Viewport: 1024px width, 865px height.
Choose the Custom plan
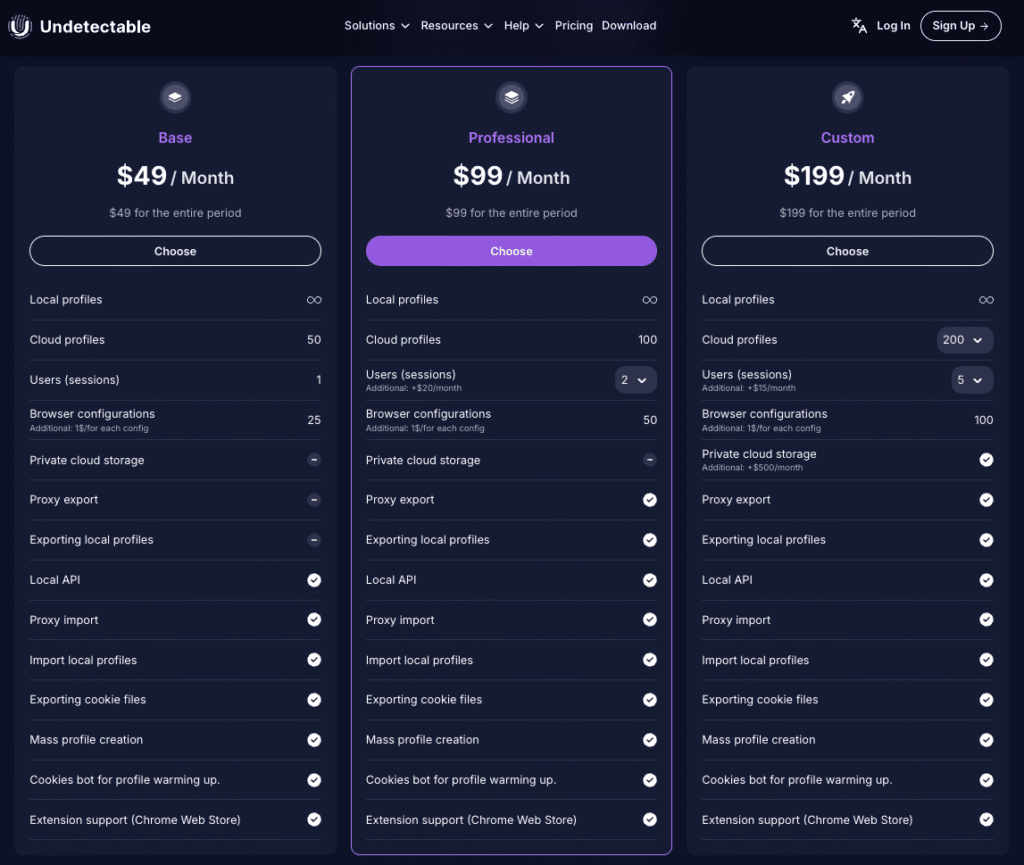click(x=848, y=251)
